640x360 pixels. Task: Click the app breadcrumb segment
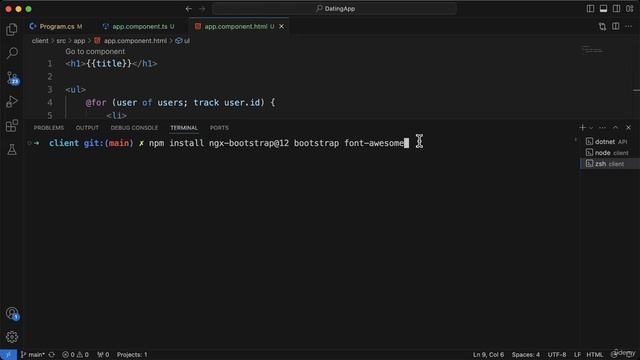(x=79, y=41)
